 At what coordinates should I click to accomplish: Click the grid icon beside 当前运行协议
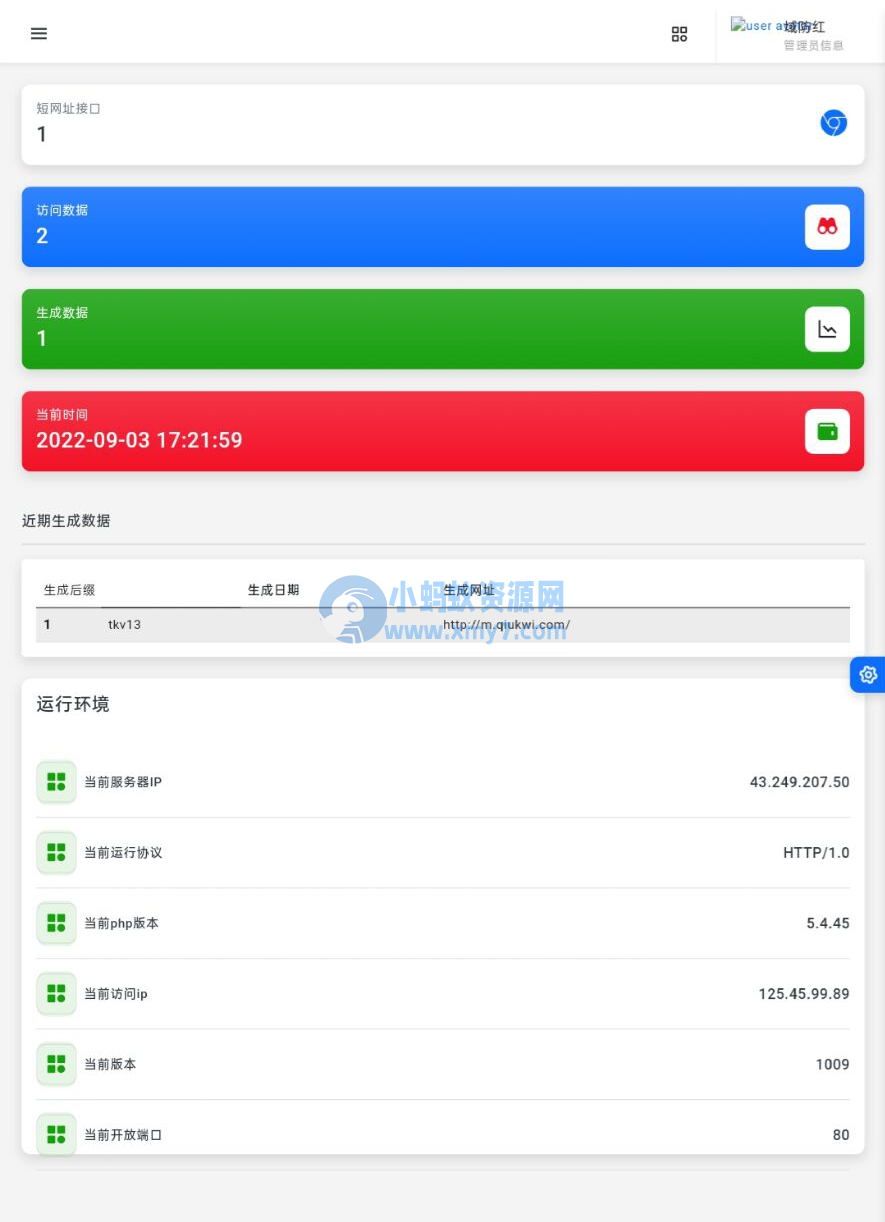pos(56,852)
